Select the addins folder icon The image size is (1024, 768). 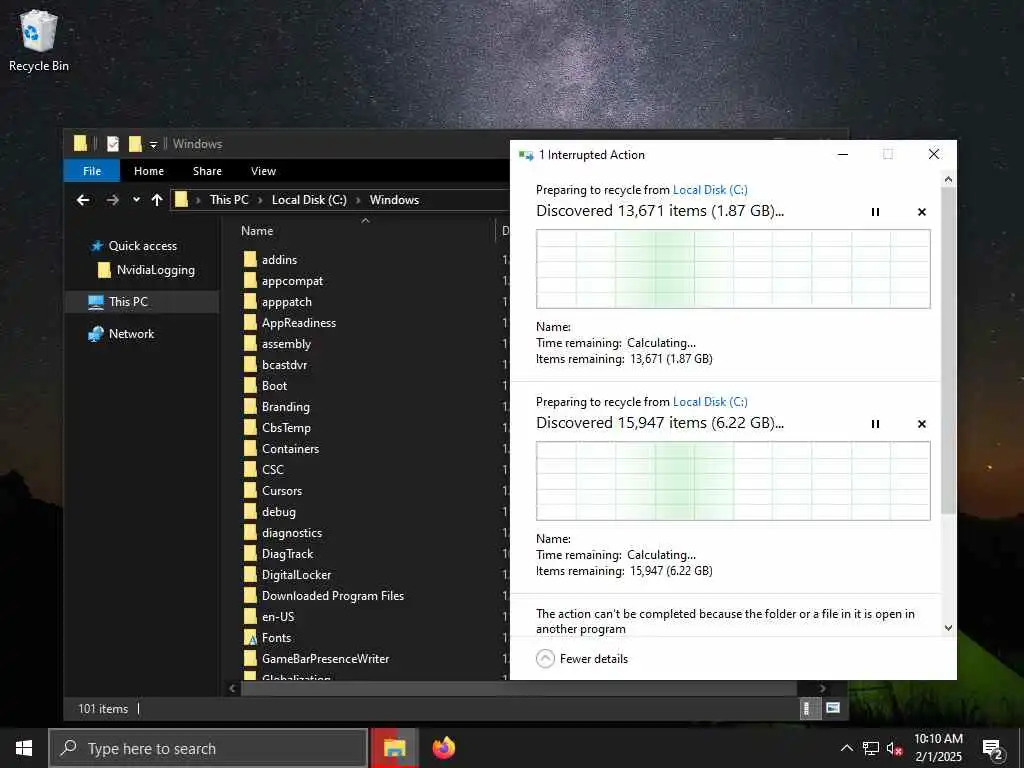[250, 259]
